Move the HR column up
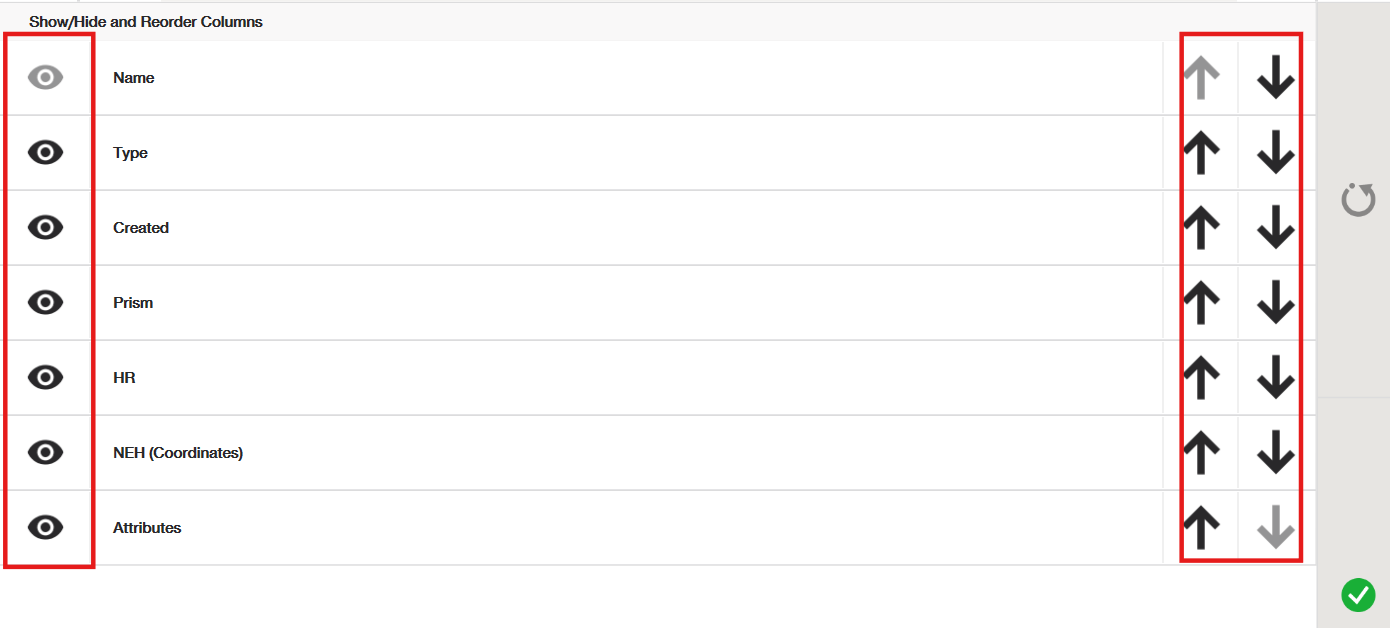The height and width of the screenshot is (628, 1390). click(1201, 378)
